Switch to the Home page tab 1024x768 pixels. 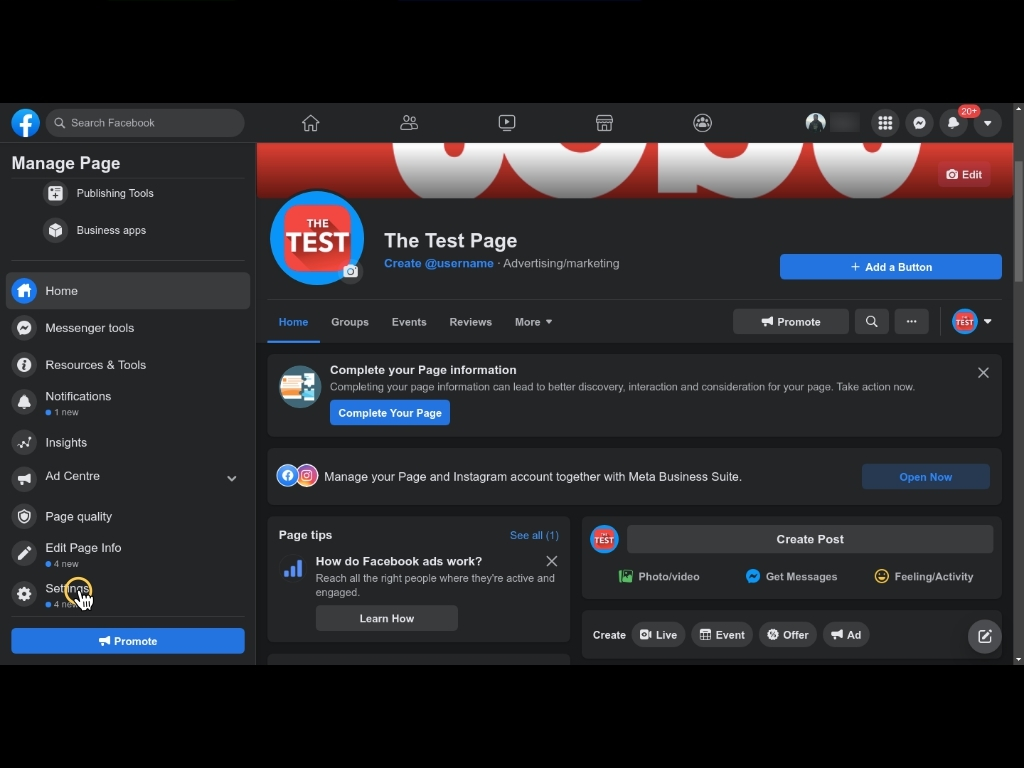pos(293,322)
